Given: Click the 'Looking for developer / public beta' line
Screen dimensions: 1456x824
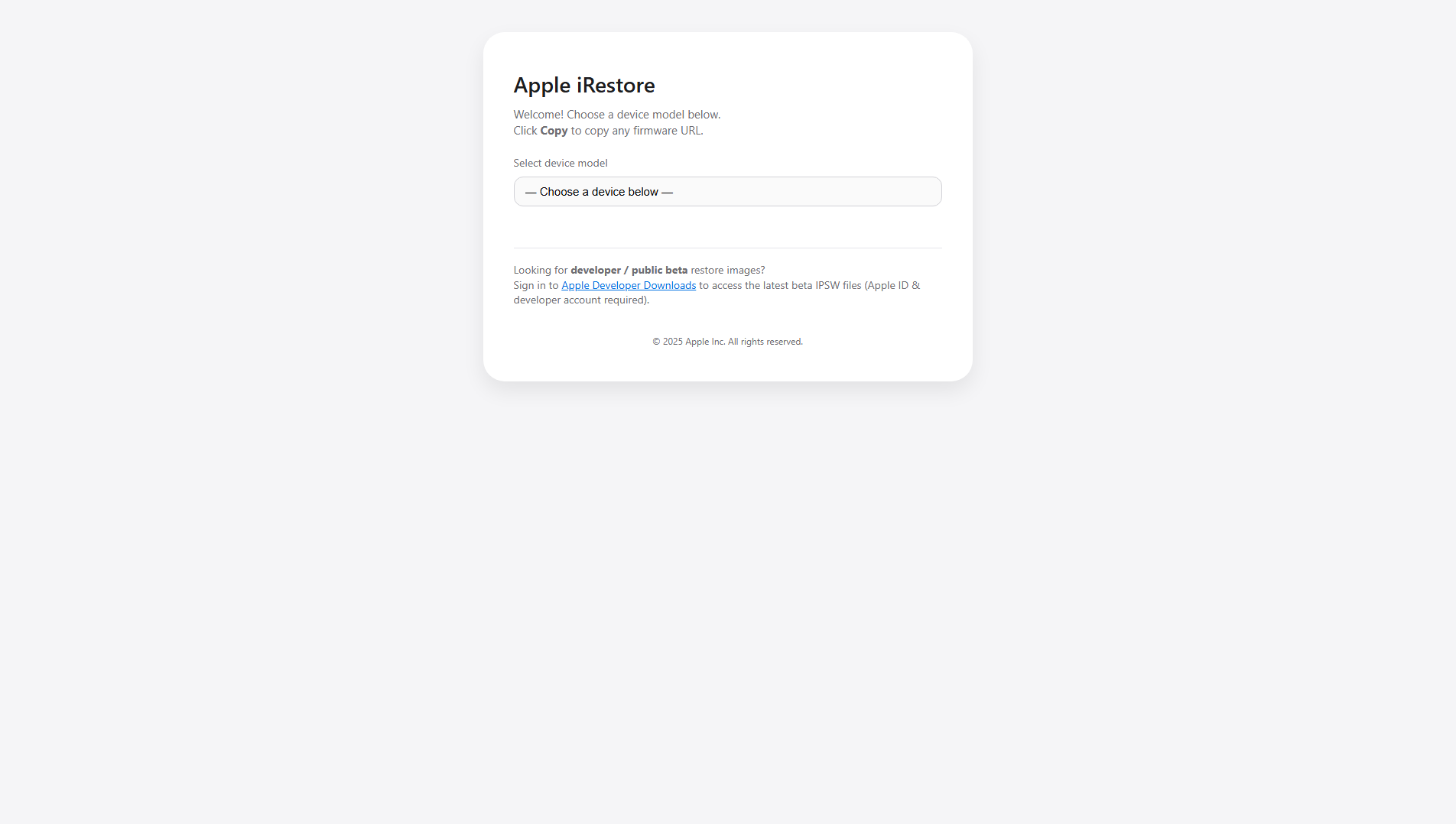Looking at the screenshot, I should click(x=639, y=270).
